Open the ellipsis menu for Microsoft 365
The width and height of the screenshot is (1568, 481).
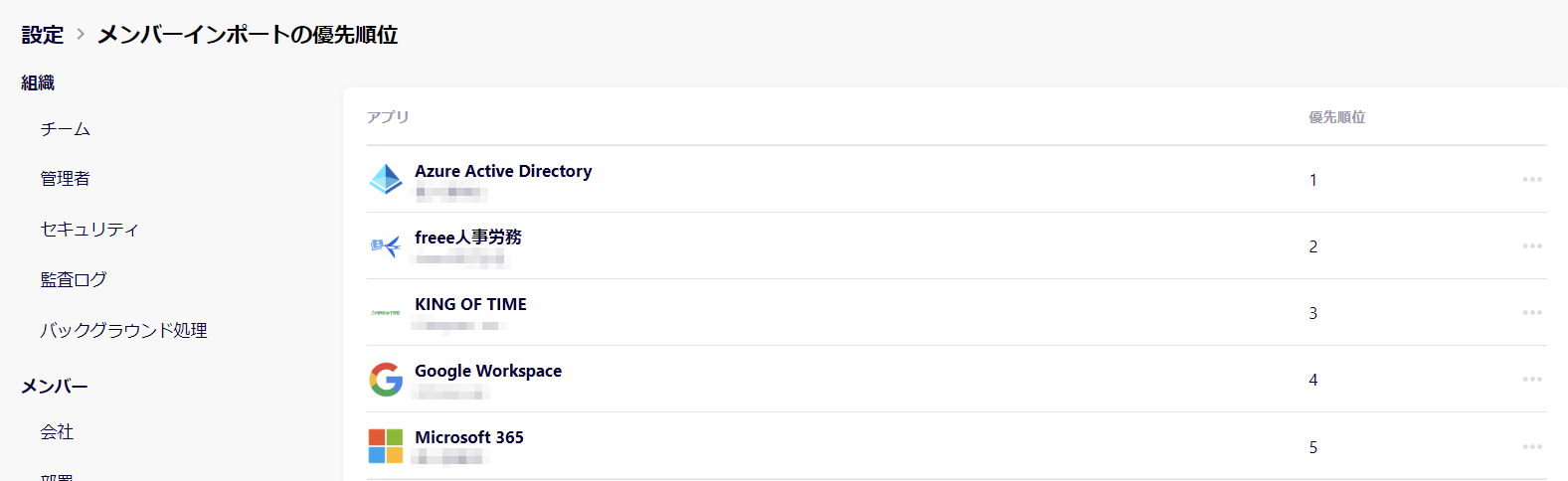(1532, 447)
